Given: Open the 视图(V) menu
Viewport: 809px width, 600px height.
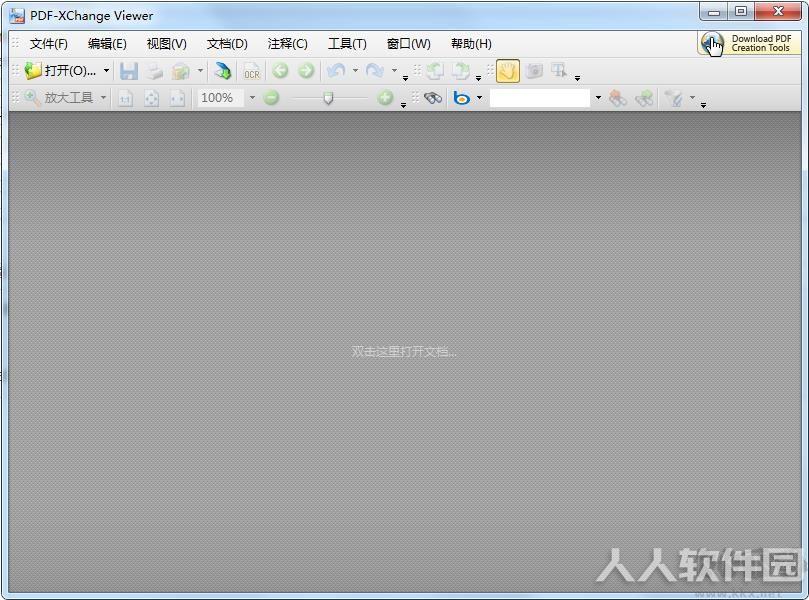Looking at the screenshot, I should 166,44.
